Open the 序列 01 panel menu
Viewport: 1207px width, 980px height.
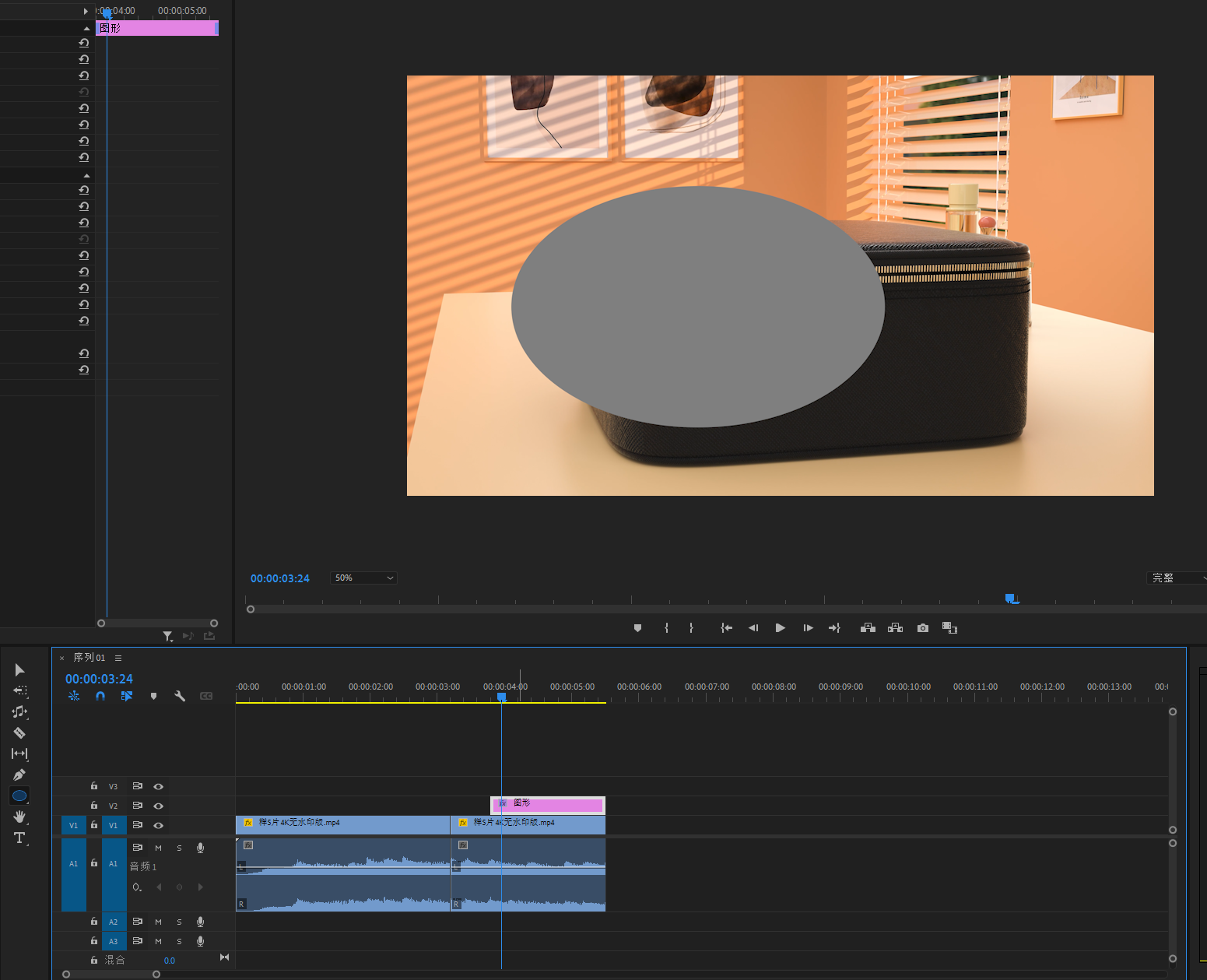click(118, 658)
